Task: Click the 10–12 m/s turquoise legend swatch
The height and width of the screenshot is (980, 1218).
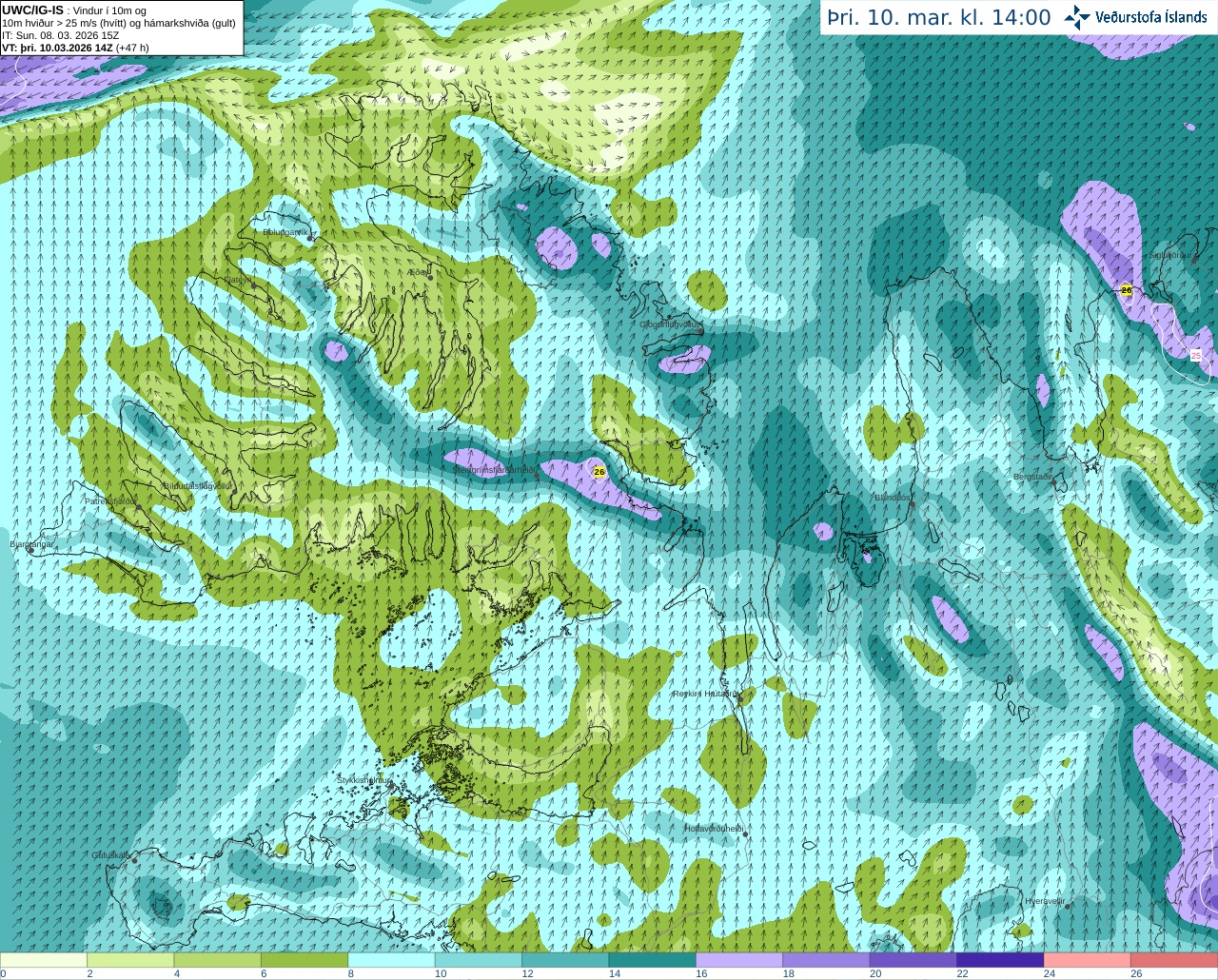Action: [x=479, y=960]
